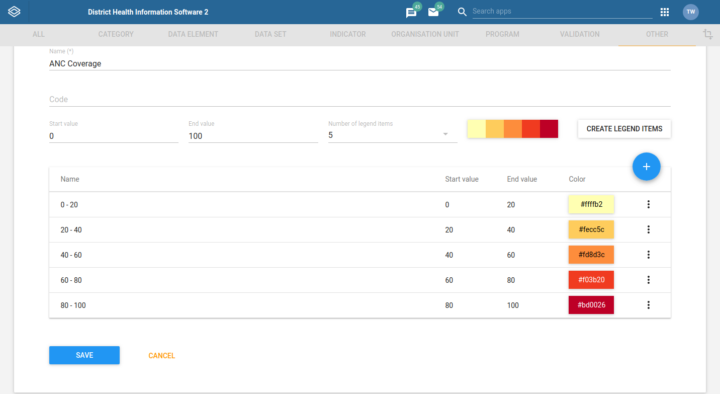
Task: Switch to the CATEGORY tab
Action: (x=116, y=34)
